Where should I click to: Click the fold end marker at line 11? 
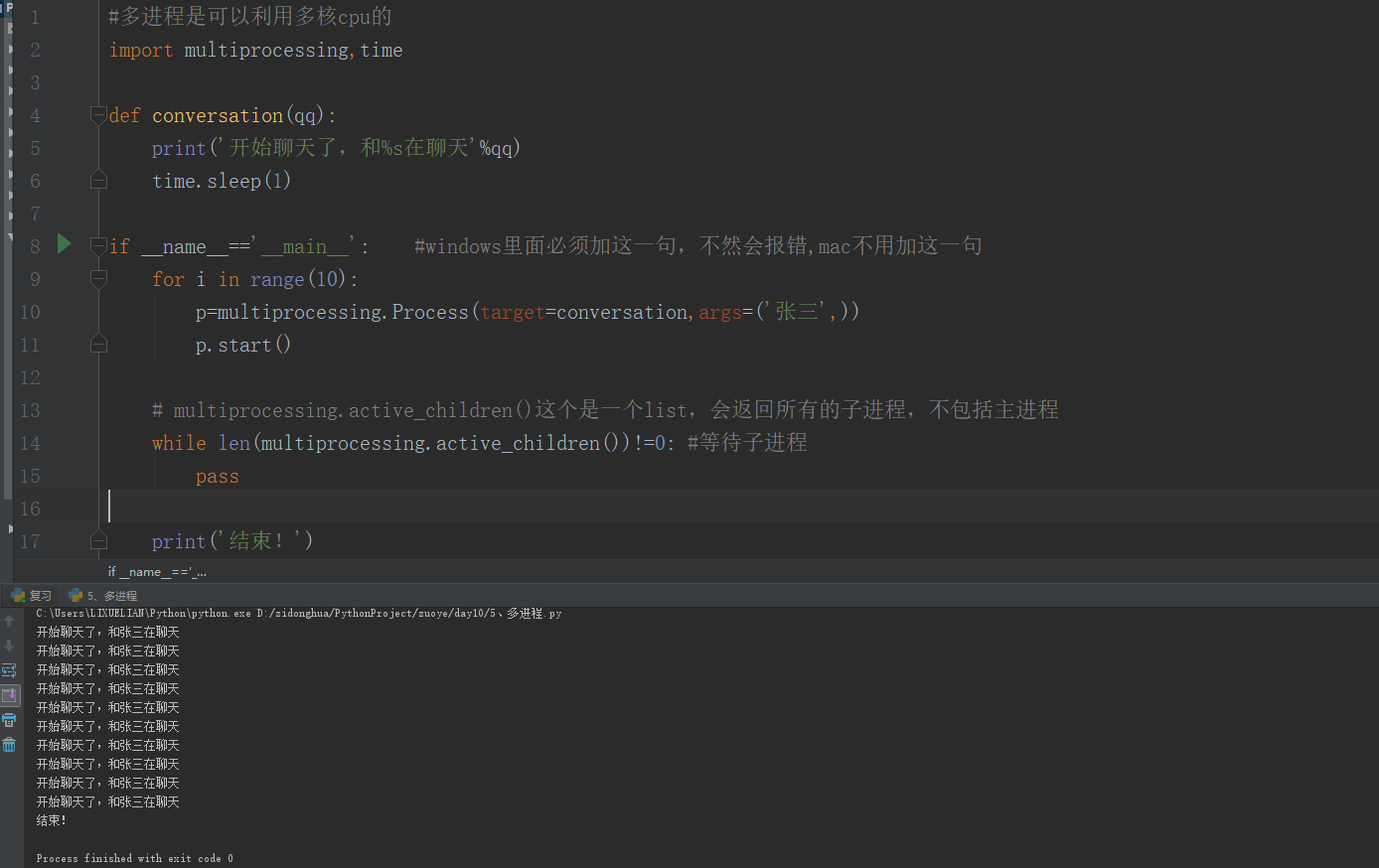click(x=98, y=344)
